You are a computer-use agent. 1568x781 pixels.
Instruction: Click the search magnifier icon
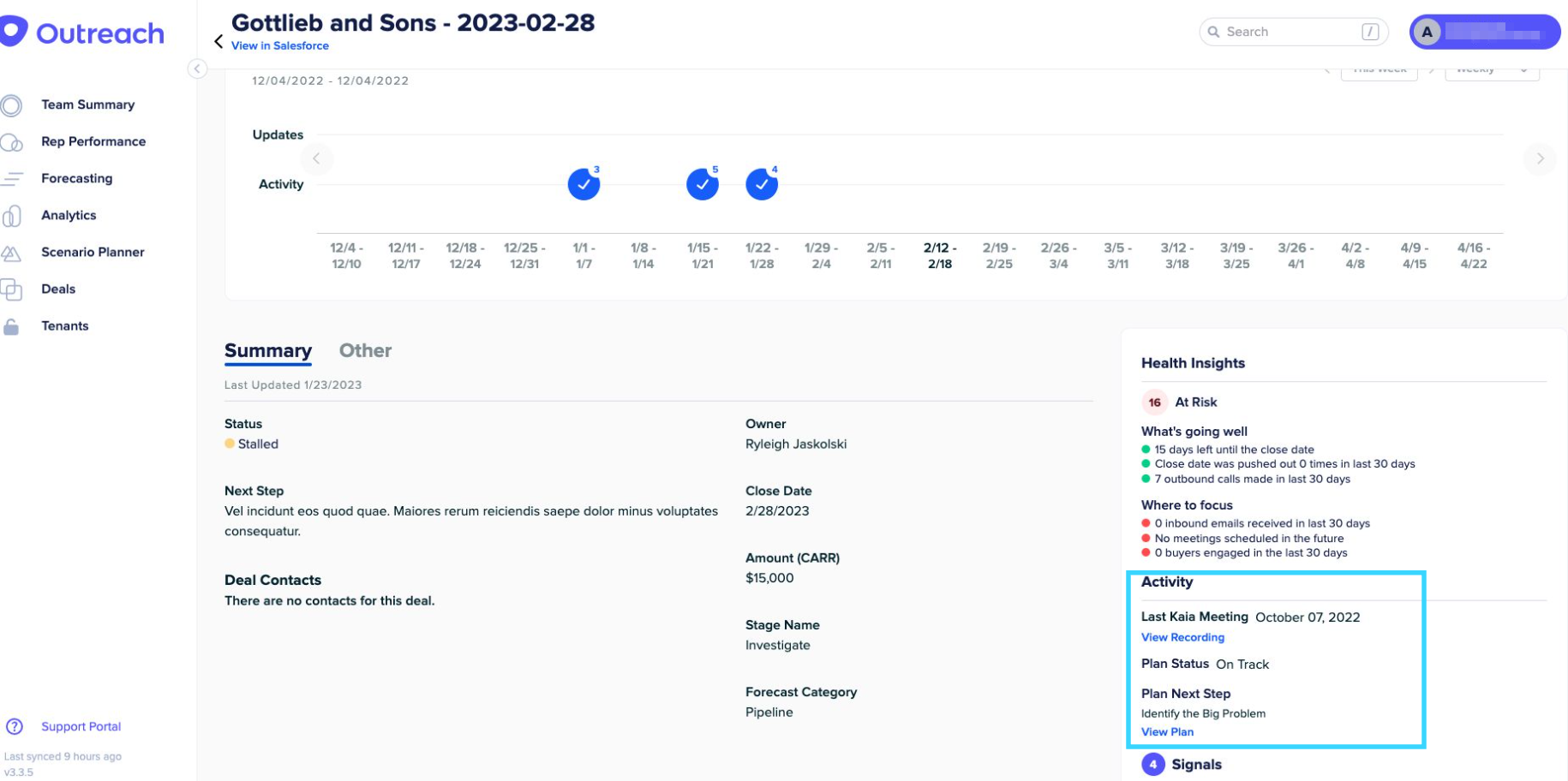1213,32
